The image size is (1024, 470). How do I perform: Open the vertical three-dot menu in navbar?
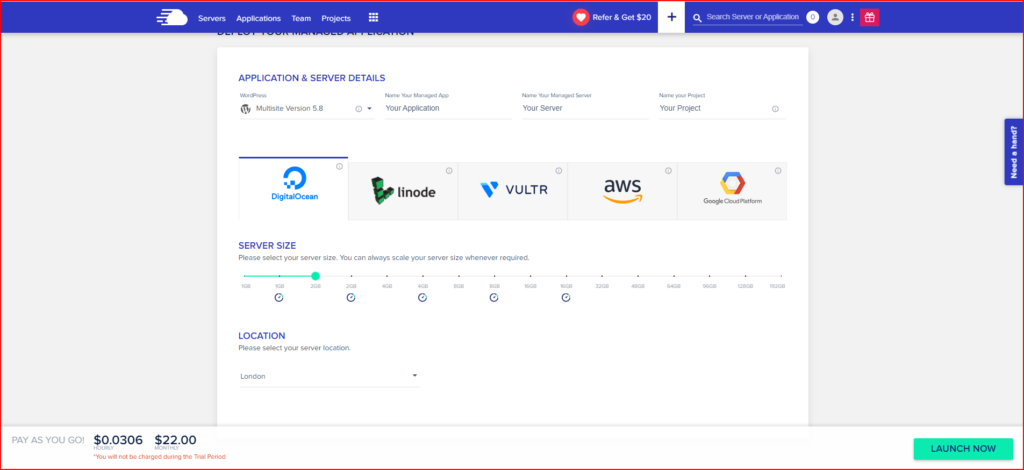(852, 18)
